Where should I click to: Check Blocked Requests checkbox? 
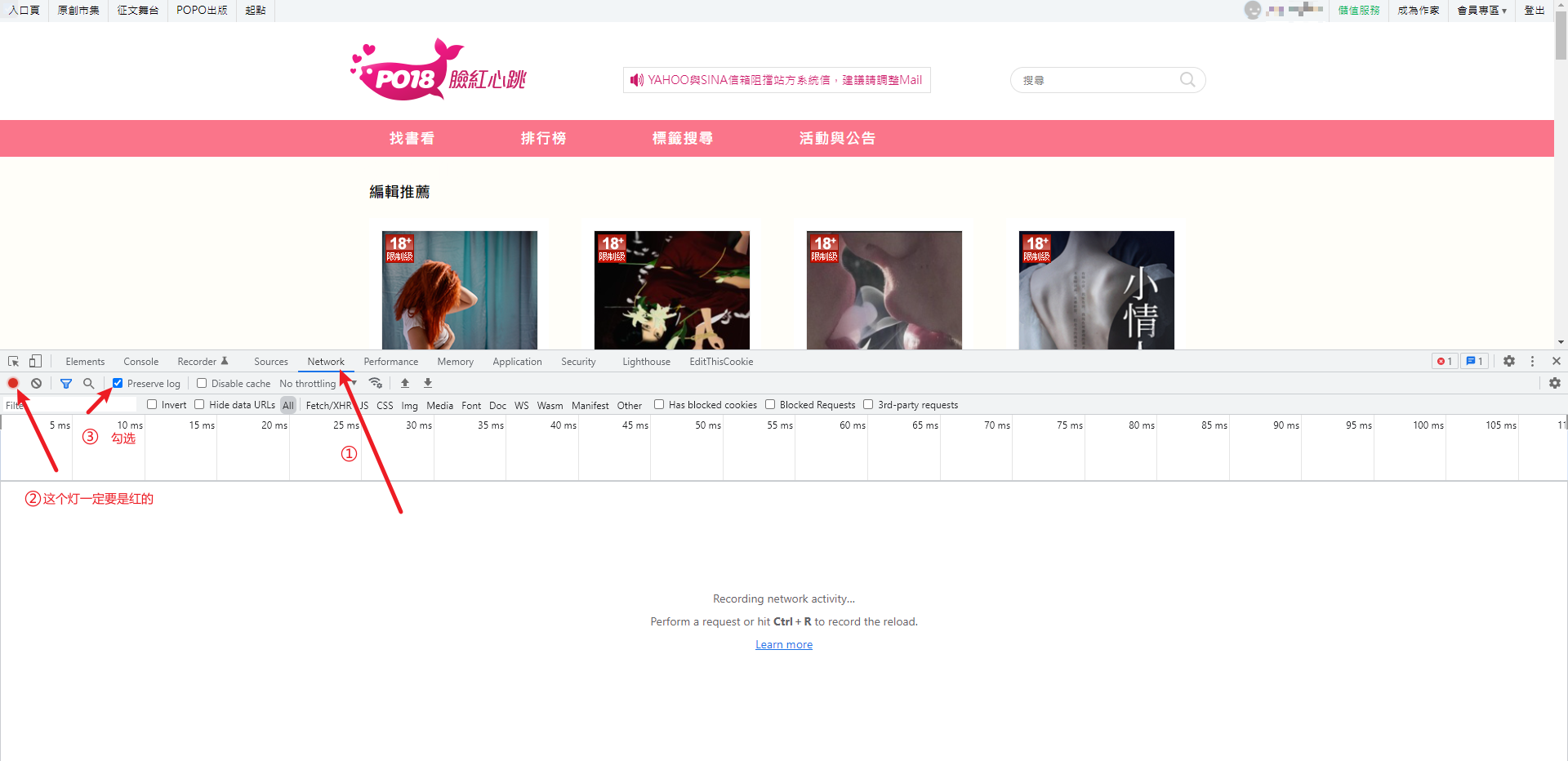point(770,404)
